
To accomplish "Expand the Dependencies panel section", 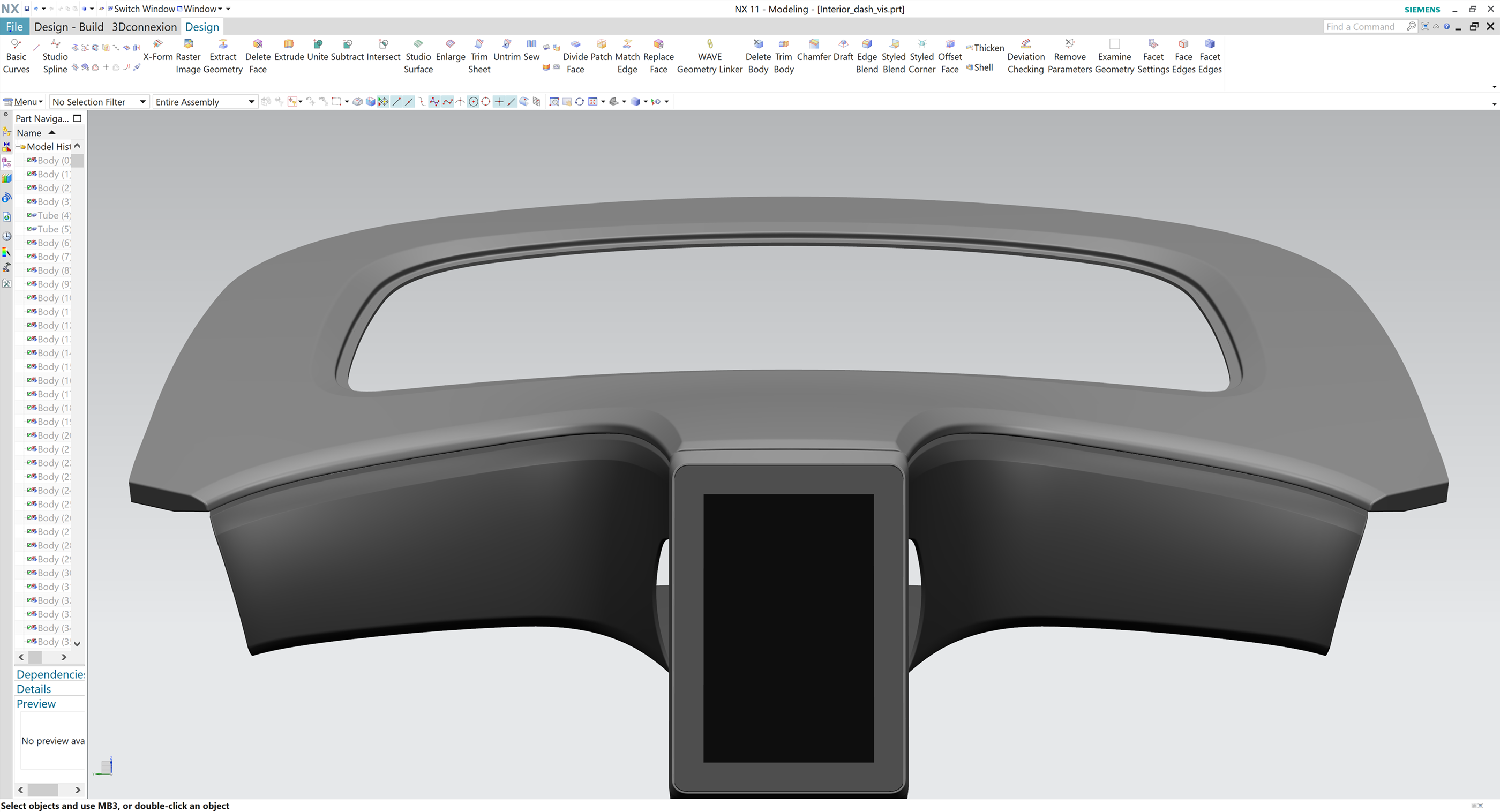I will click(x=50, y=674).
